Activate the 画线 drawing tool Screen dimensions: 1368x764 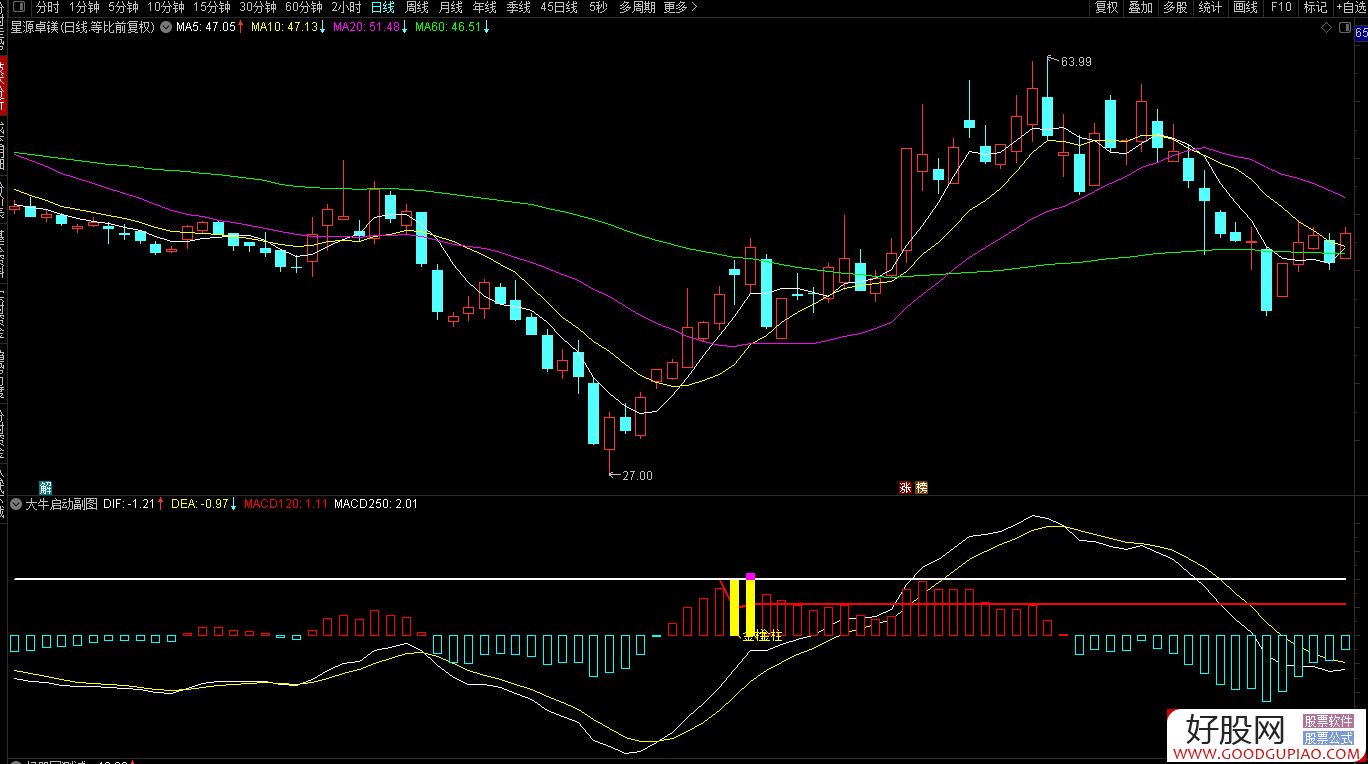tap(1245, 7)
